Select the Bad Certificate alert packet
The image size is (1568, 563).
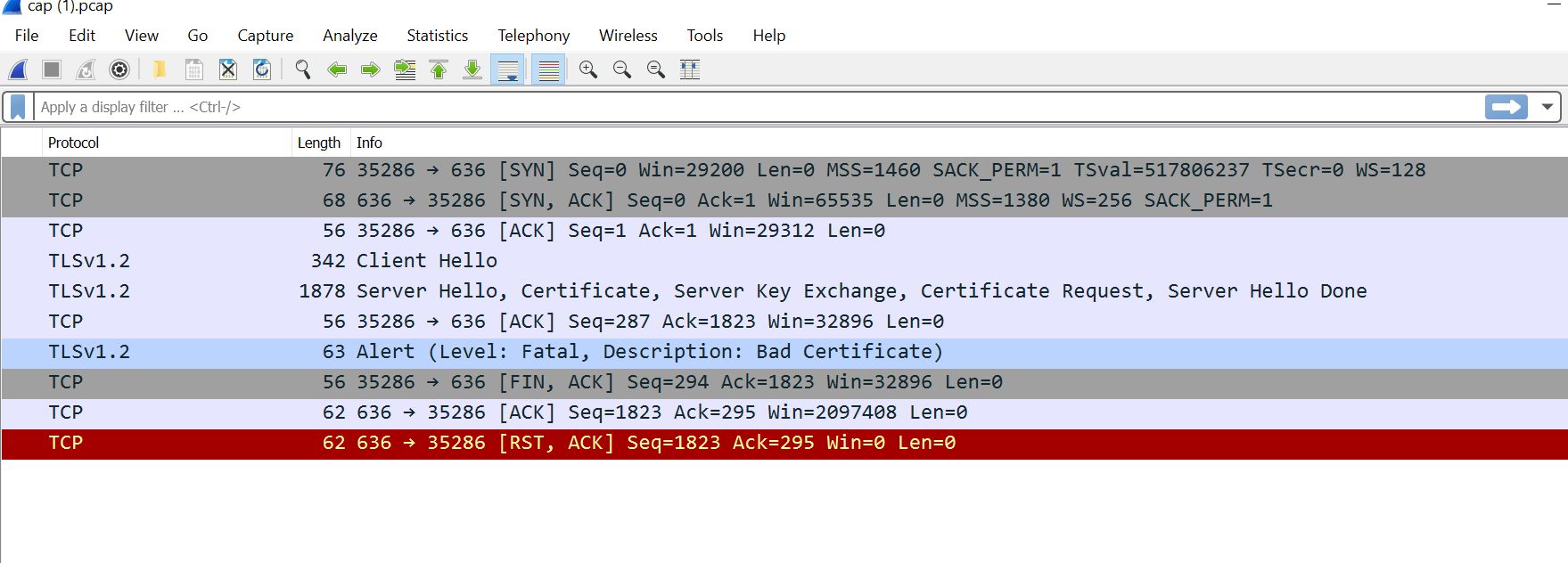pyautogui.click(x=649, y=352)
